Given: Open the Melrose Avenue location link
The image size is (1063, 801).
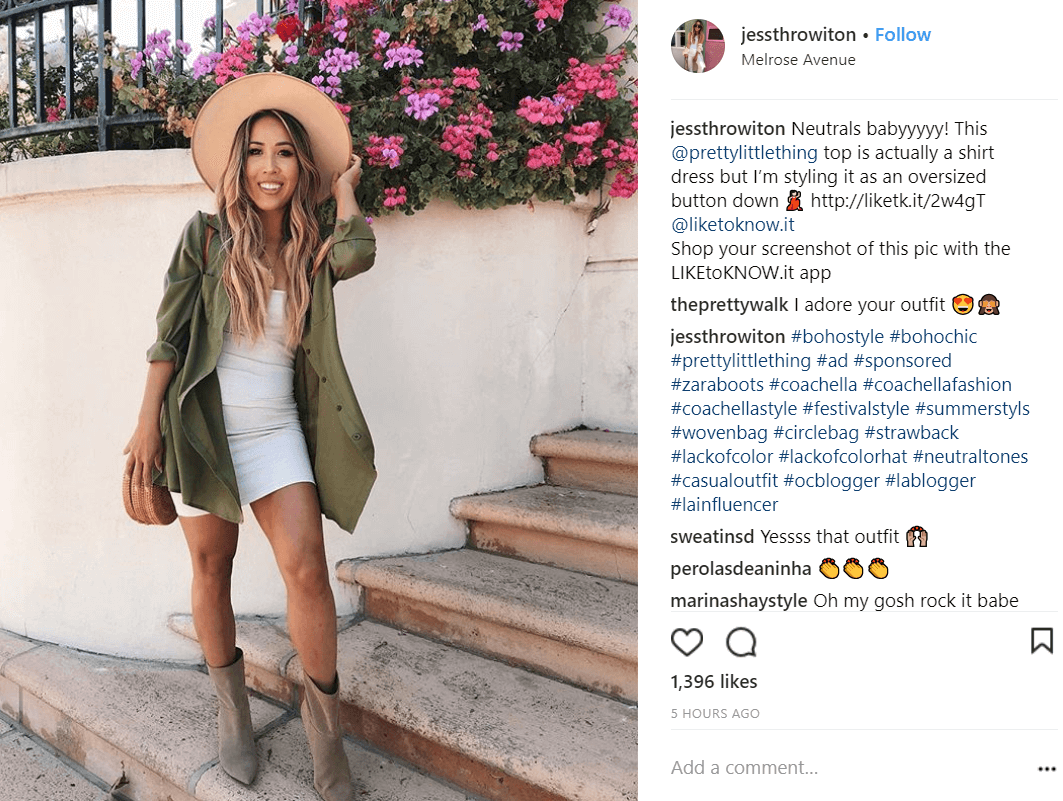Looking at the screenshot, I should (798, 60).
